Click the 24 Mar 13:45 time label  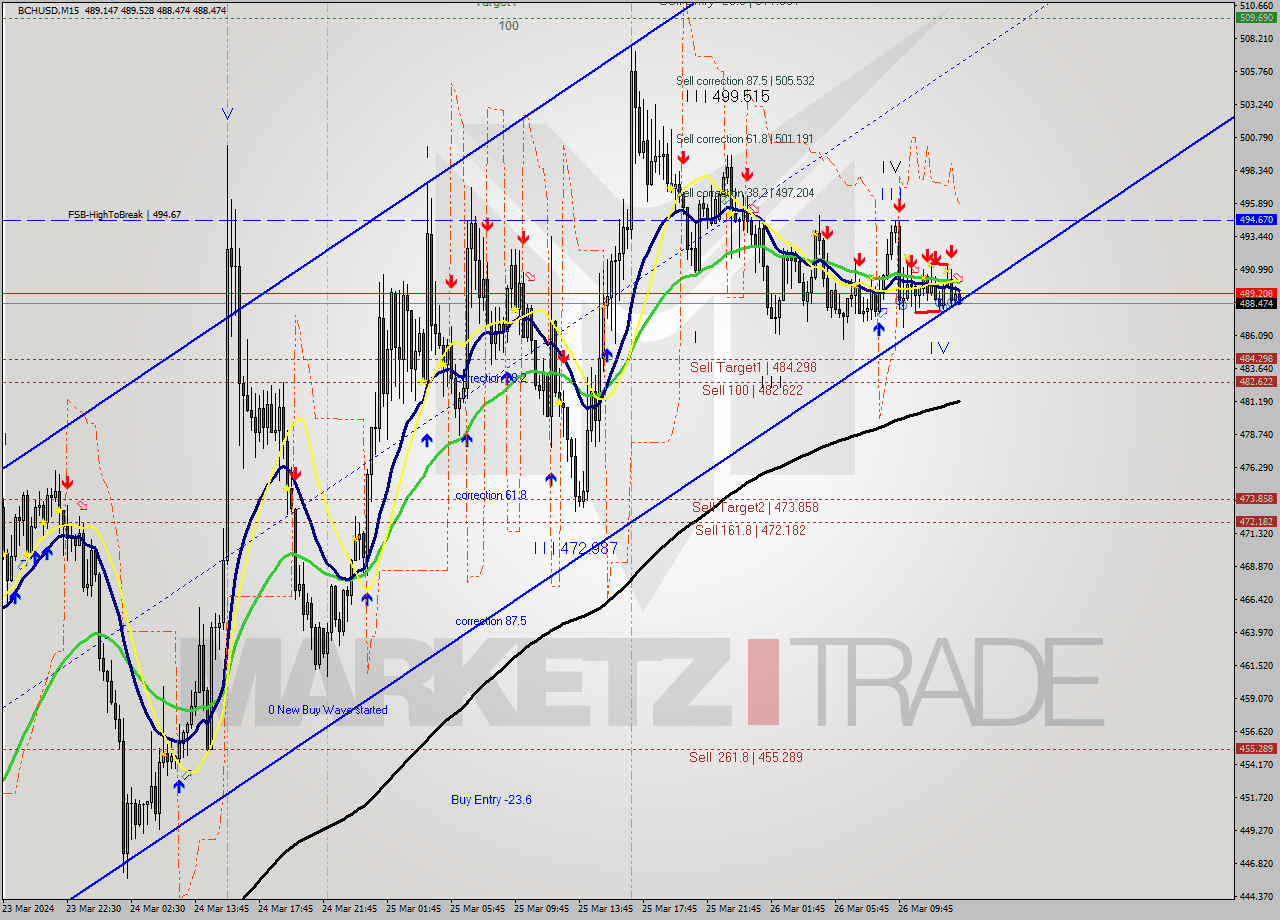click(x=222, y=909)
